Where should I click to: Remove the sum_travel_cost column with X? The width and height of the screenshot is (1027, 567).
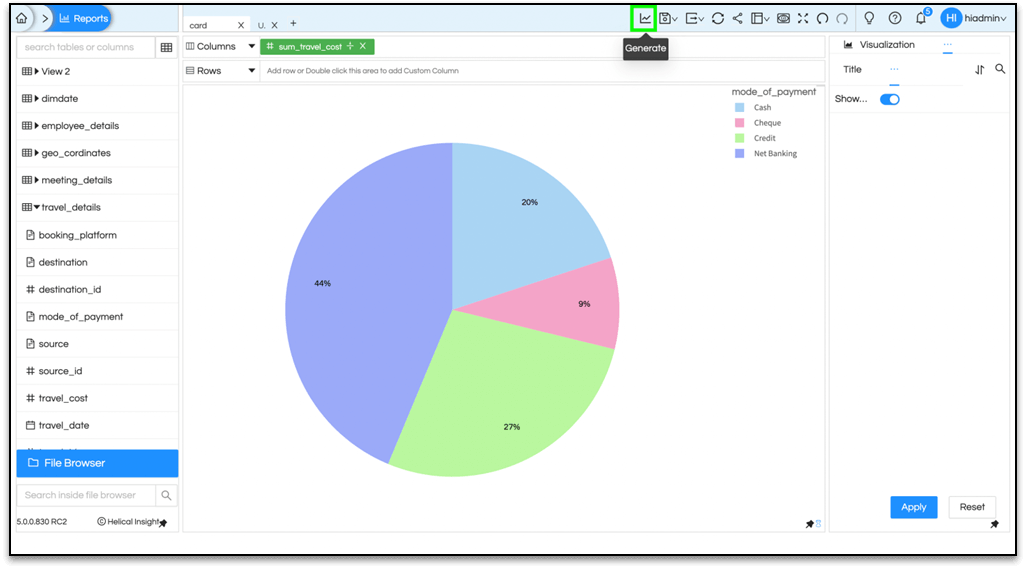363,46
